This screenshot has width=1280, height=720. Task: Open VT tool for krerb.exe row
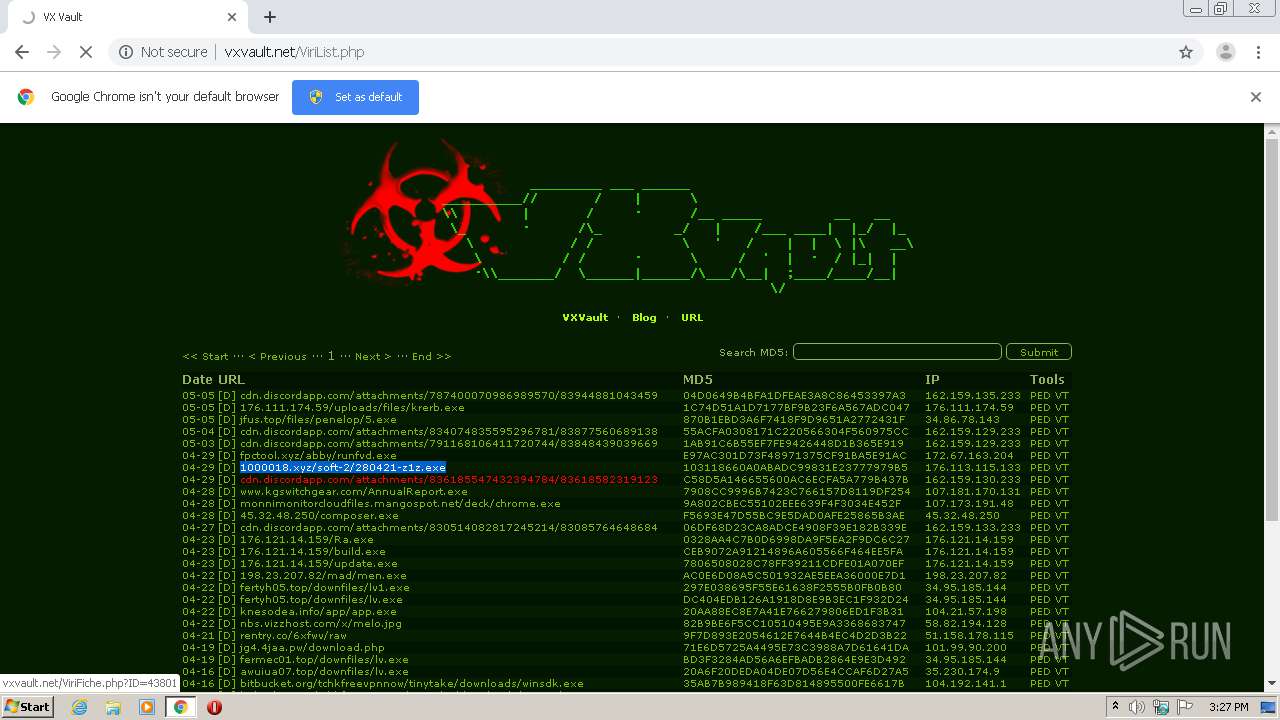[x=1062, y=407]
